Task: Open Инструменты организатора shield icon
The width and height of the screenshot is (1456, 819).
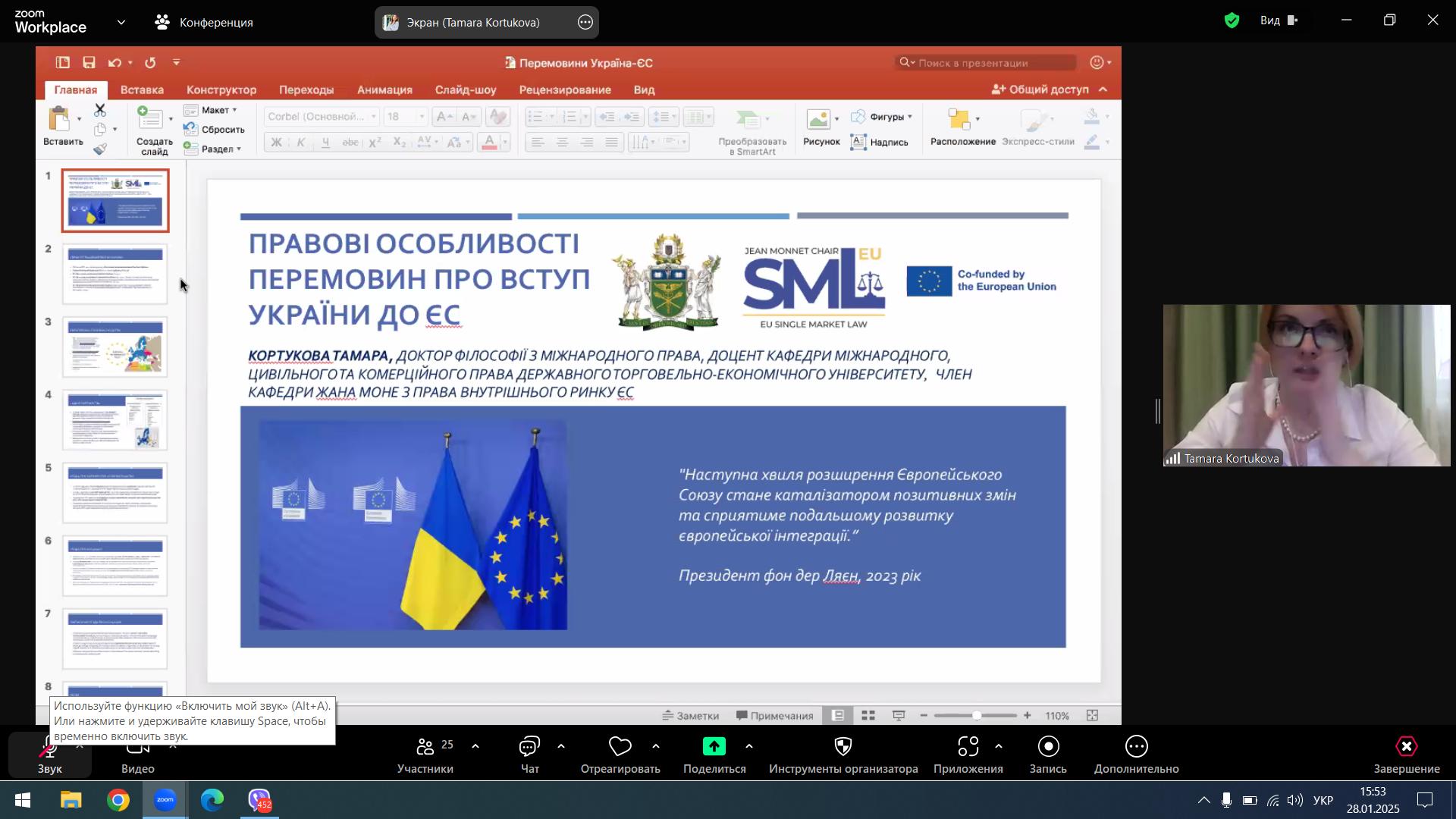Action: 843,746
